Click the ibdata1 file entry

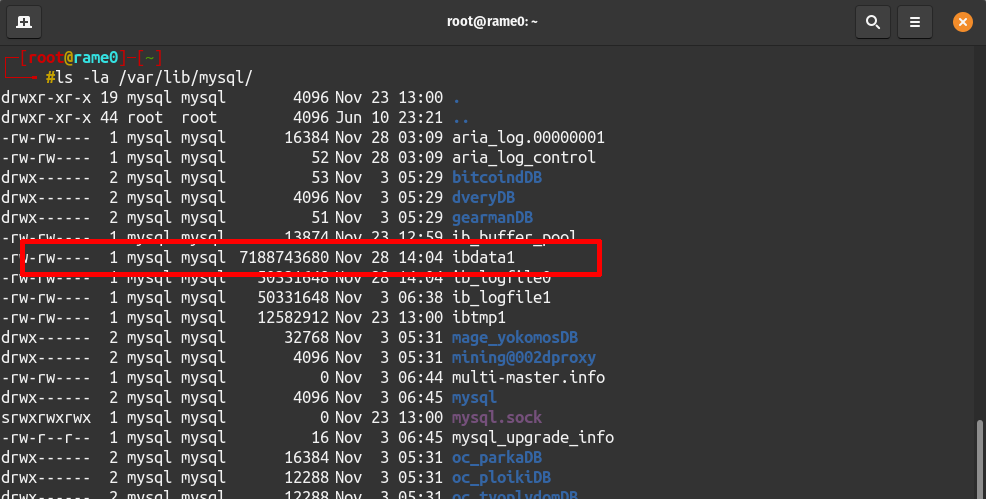(484, 257)
